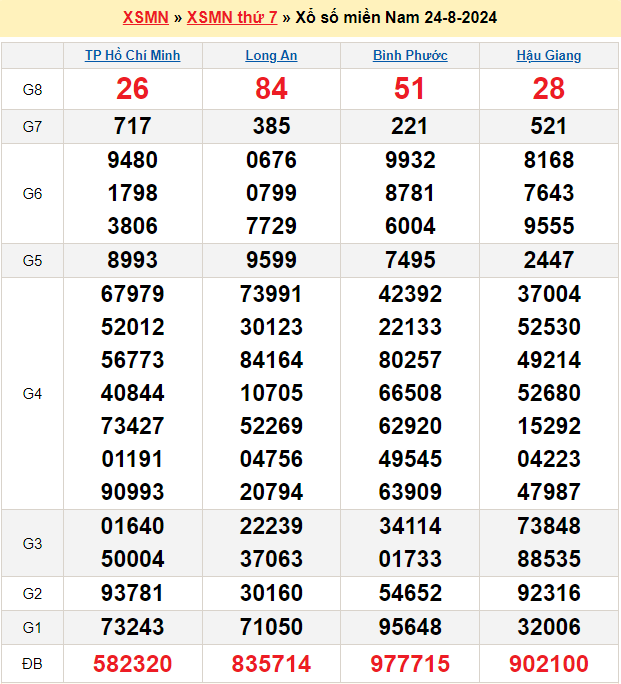Select the G5 number 2447

tap(549, 260)
